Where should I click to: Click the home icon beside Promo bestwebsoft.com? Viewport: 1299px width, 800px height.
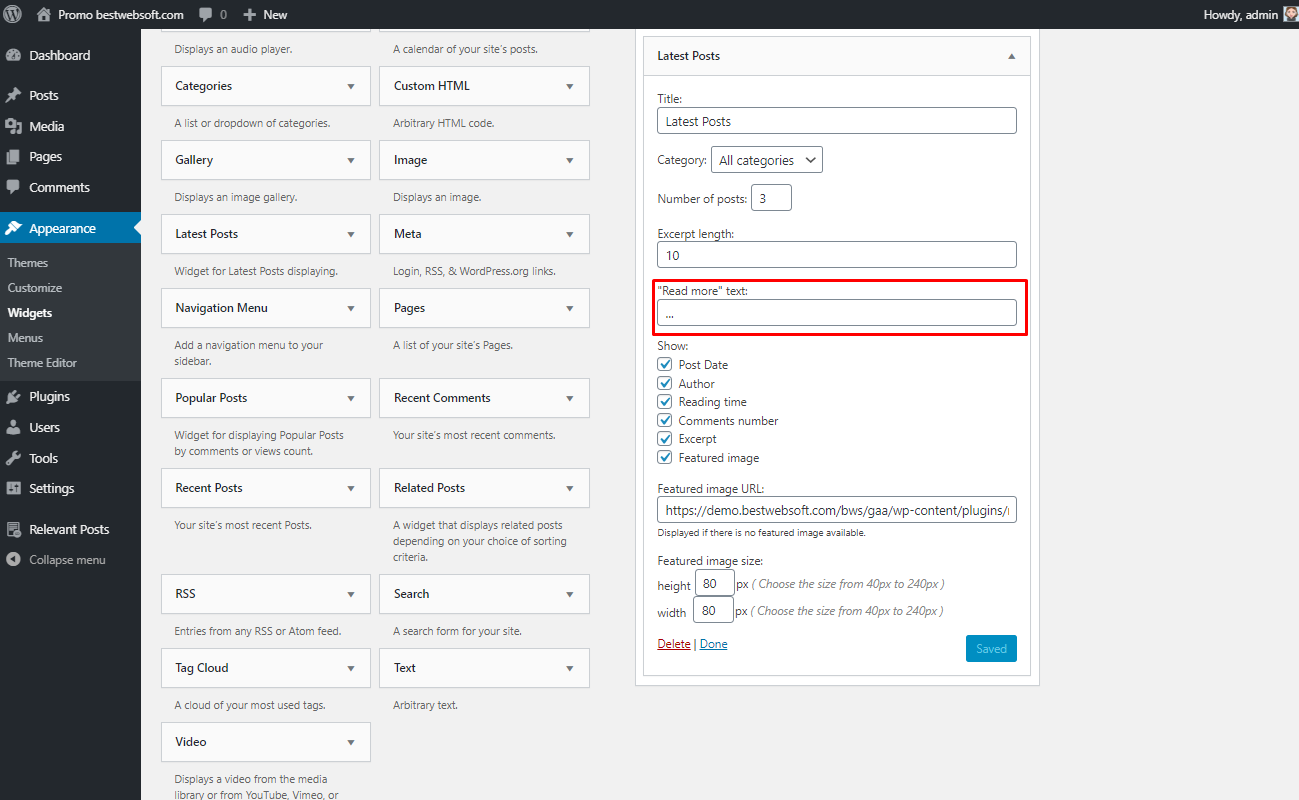click(x=43, y=14)
